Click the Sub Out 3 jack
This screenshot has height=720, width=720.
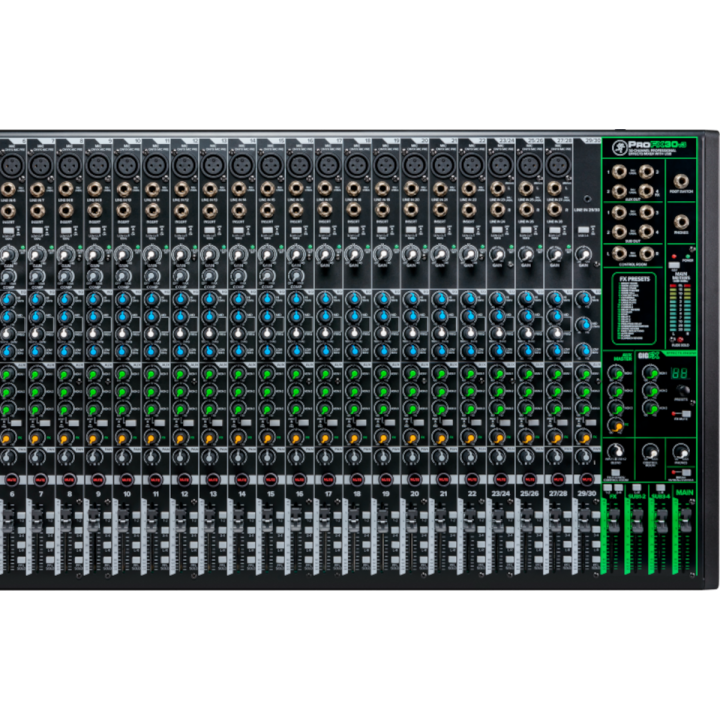pos(647,212)
